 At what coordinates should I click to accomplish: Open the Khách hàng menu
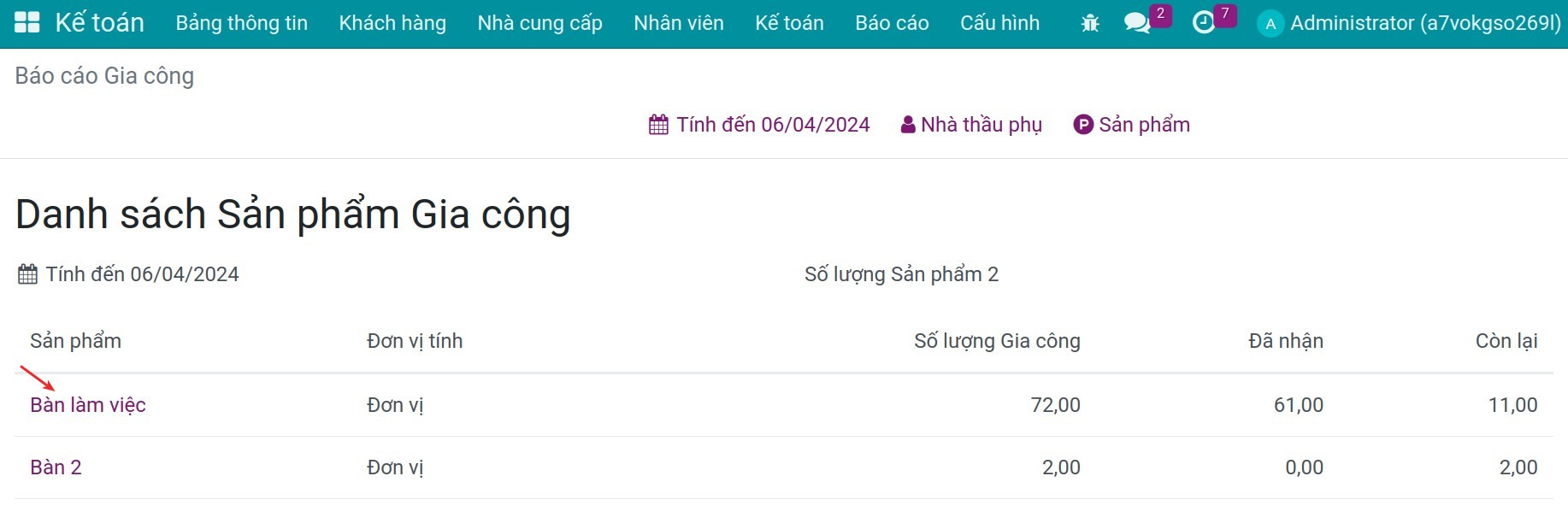pyautogui.click(x=392, y=23)
